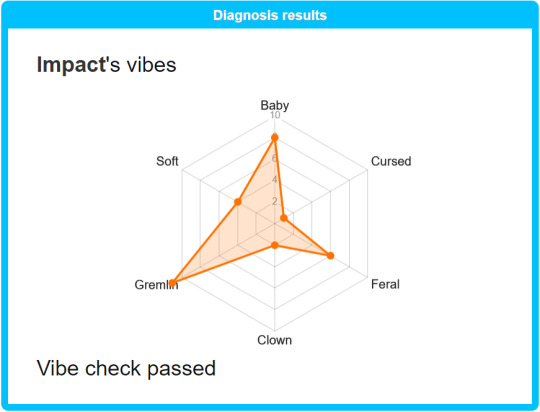Click the bold name "Impact"

pyautogui.click(x=71, y=65)
